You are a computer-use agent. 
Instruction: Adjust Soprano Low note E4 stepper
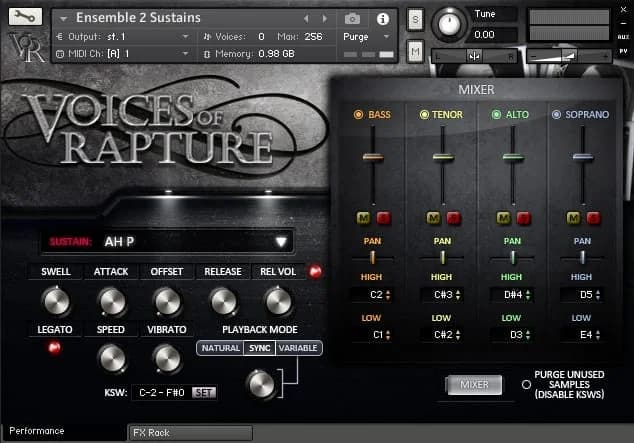[598, 335]
